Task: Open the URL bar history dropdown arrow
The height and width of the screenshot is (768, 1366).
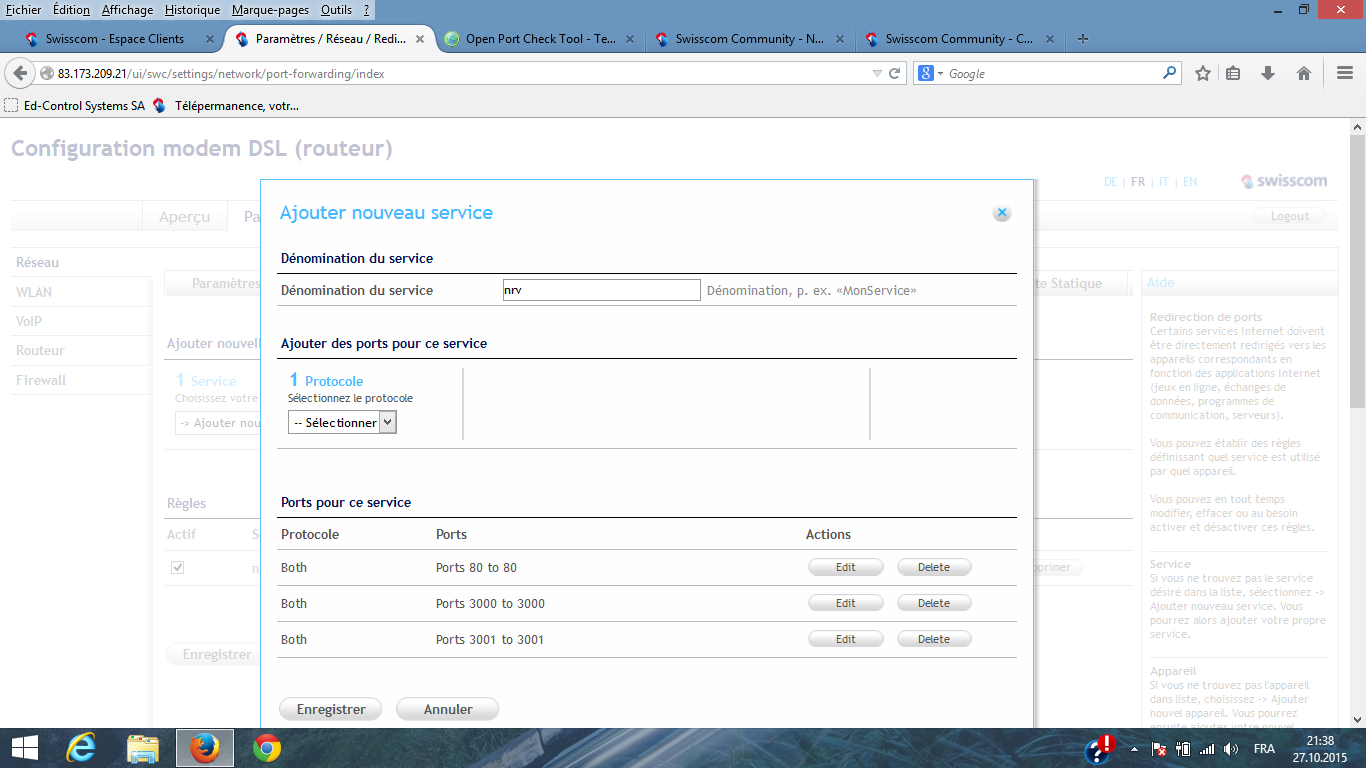Action: 877,73
